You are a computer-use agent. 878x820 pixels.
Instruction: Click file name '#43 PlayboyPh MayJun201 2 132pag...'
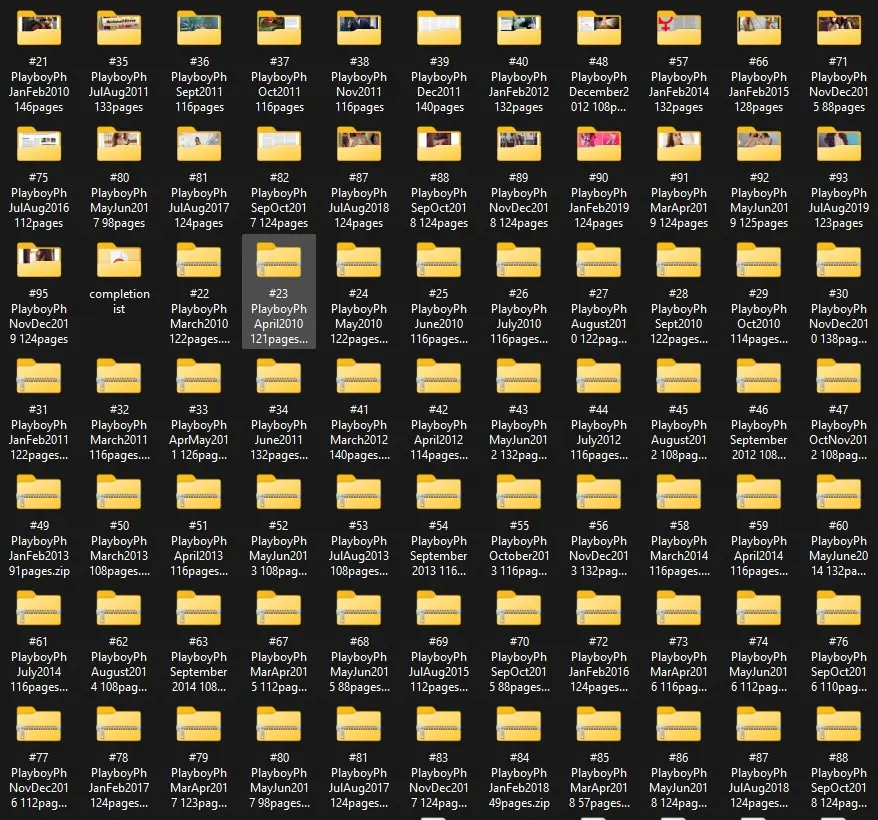pos(519,432)
